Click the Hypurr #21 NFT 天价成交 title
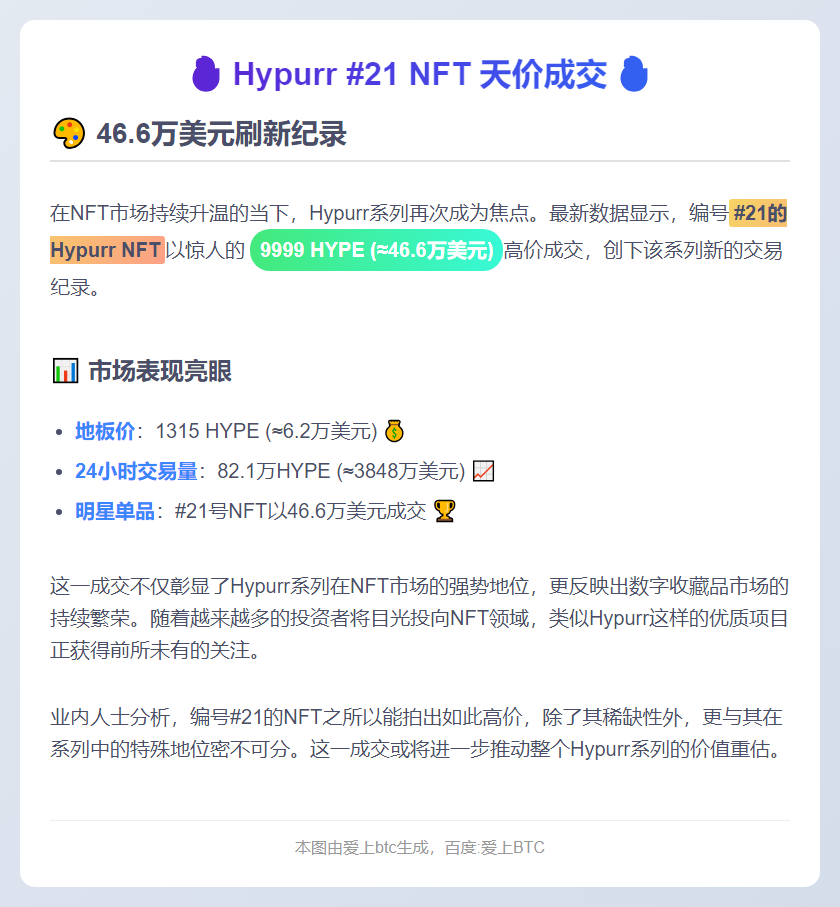Image resolution: width=840 pixels, height=907 pixels. [420, 72]
